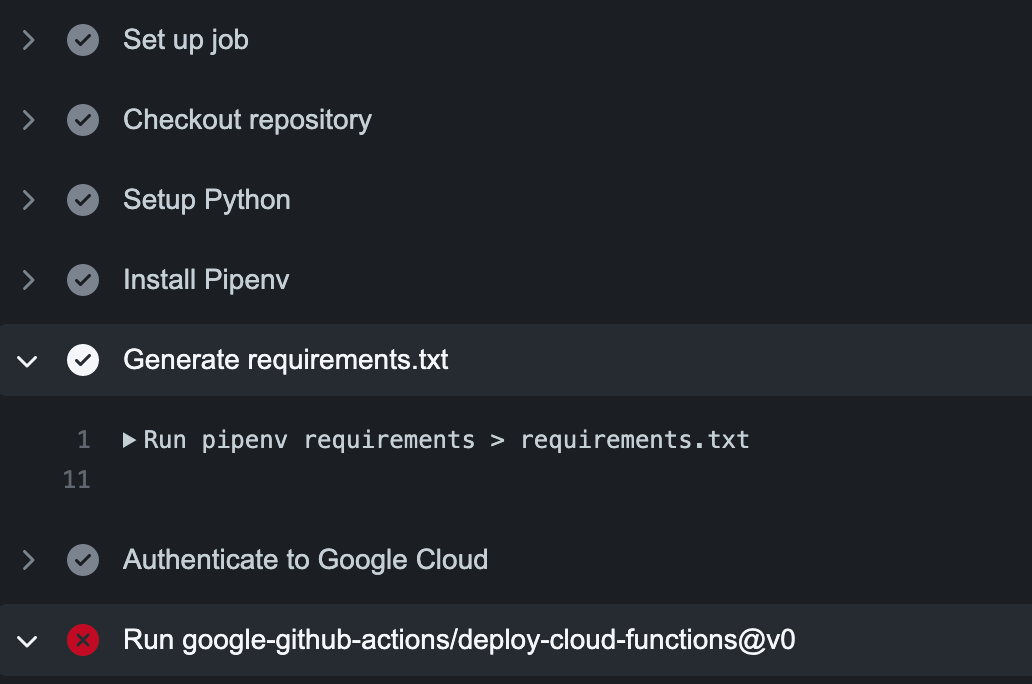The image size is (1032, 684).
Task: Click the red failure icon on deploy-cloud-functions step
Action: [83, 640]
